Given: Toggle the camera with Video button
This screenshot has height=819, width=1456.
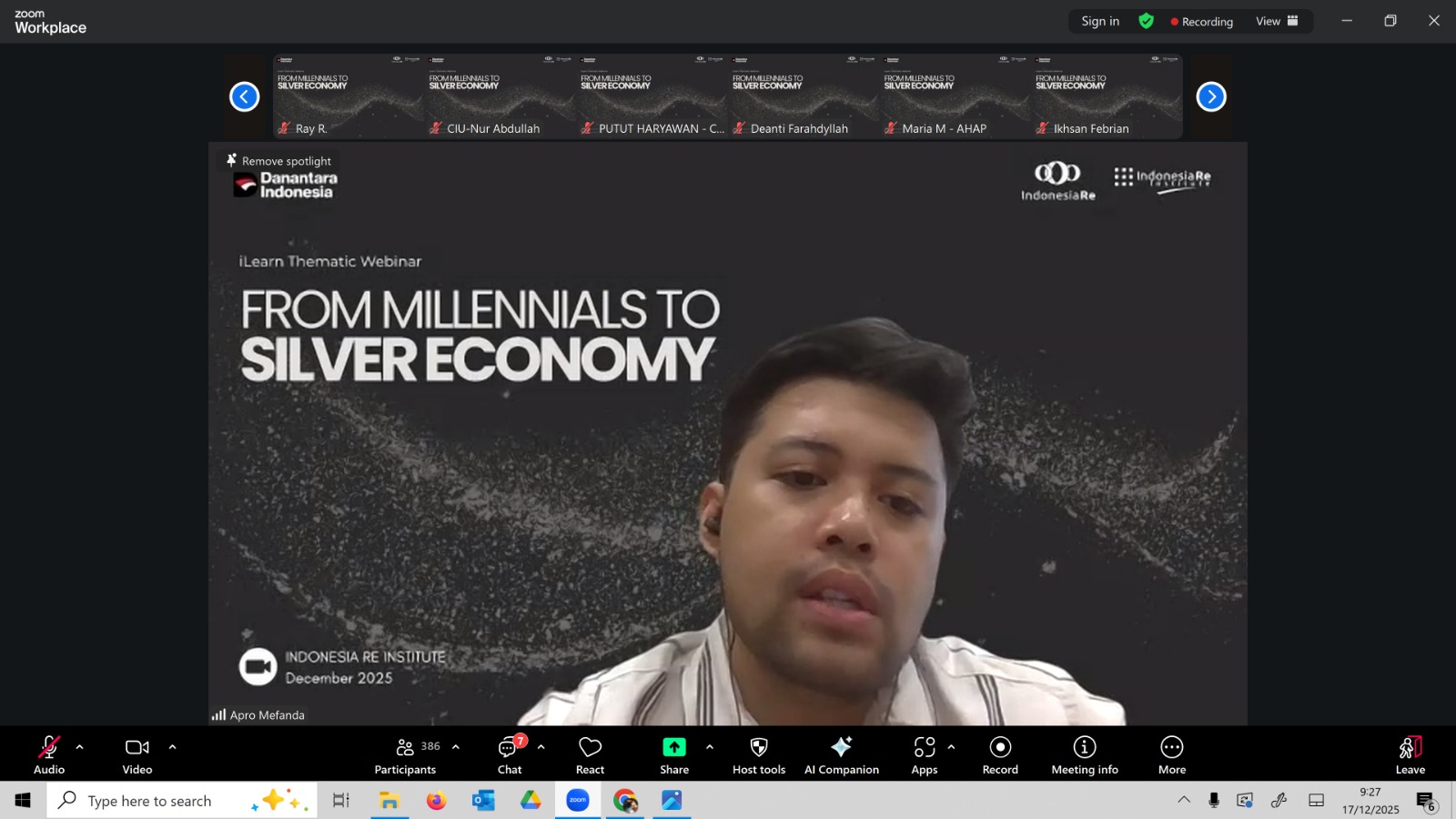Looking at the screenshot, I should click(137, 755).
